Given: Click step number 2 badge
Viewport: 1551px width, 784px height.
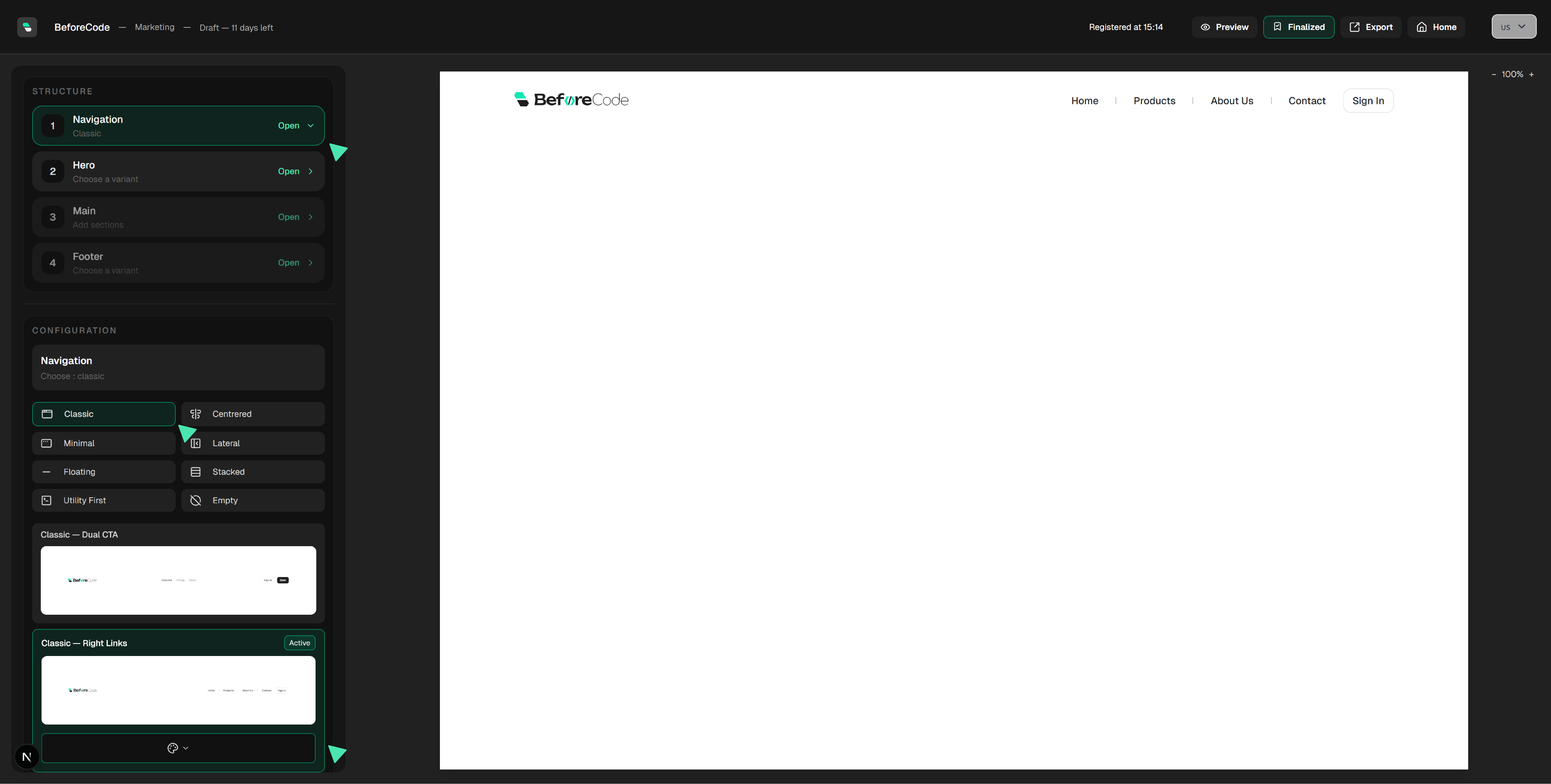Looking at the screenshot, I should (x=53, y=171).
